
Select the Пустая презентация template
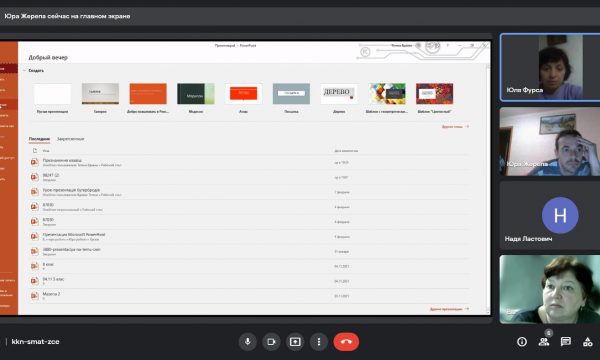(52, 94)
